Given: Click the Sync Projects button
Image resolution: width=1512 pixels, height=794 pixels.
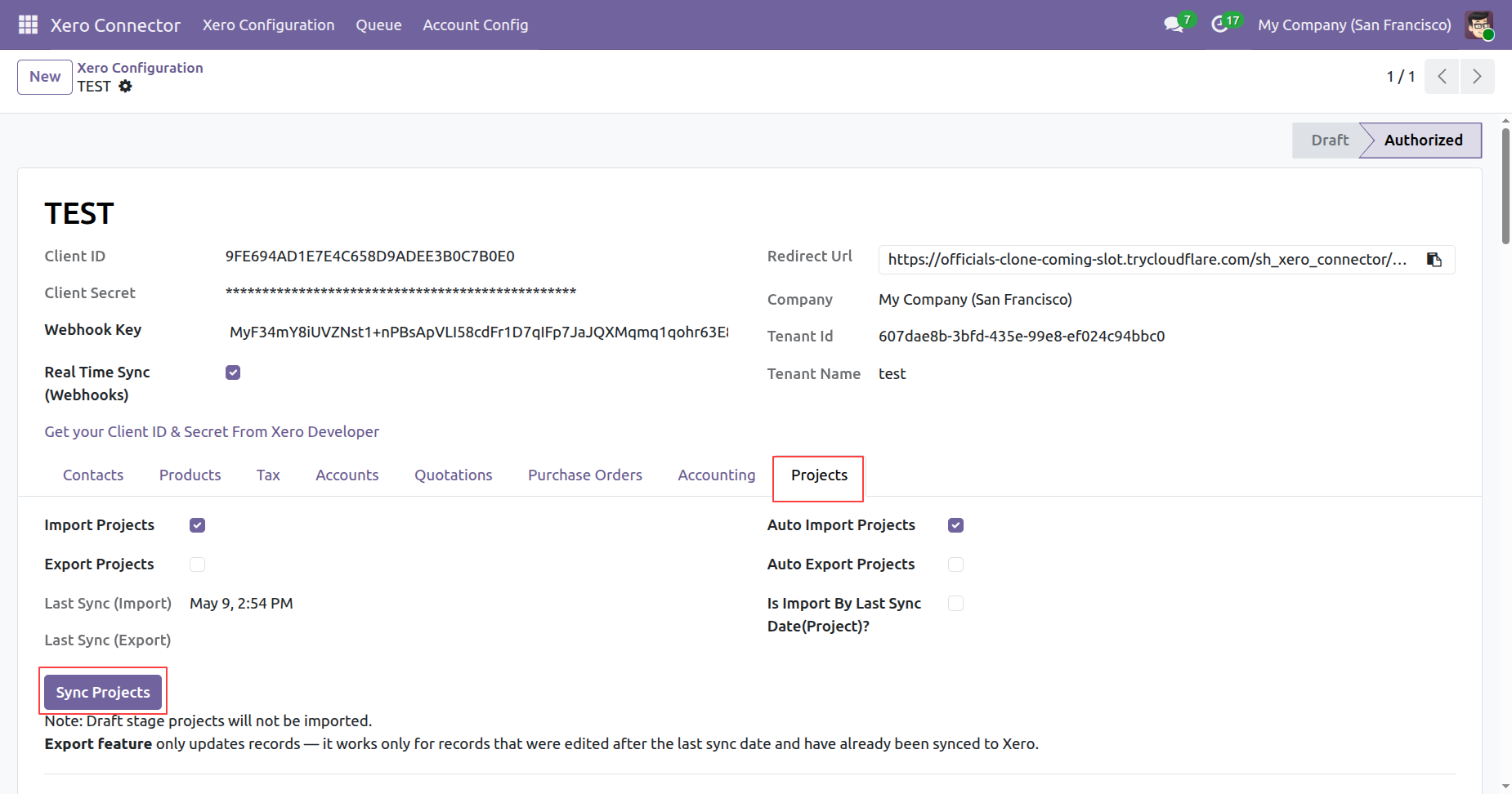Looking at the screenshot, I should (103, 693).
